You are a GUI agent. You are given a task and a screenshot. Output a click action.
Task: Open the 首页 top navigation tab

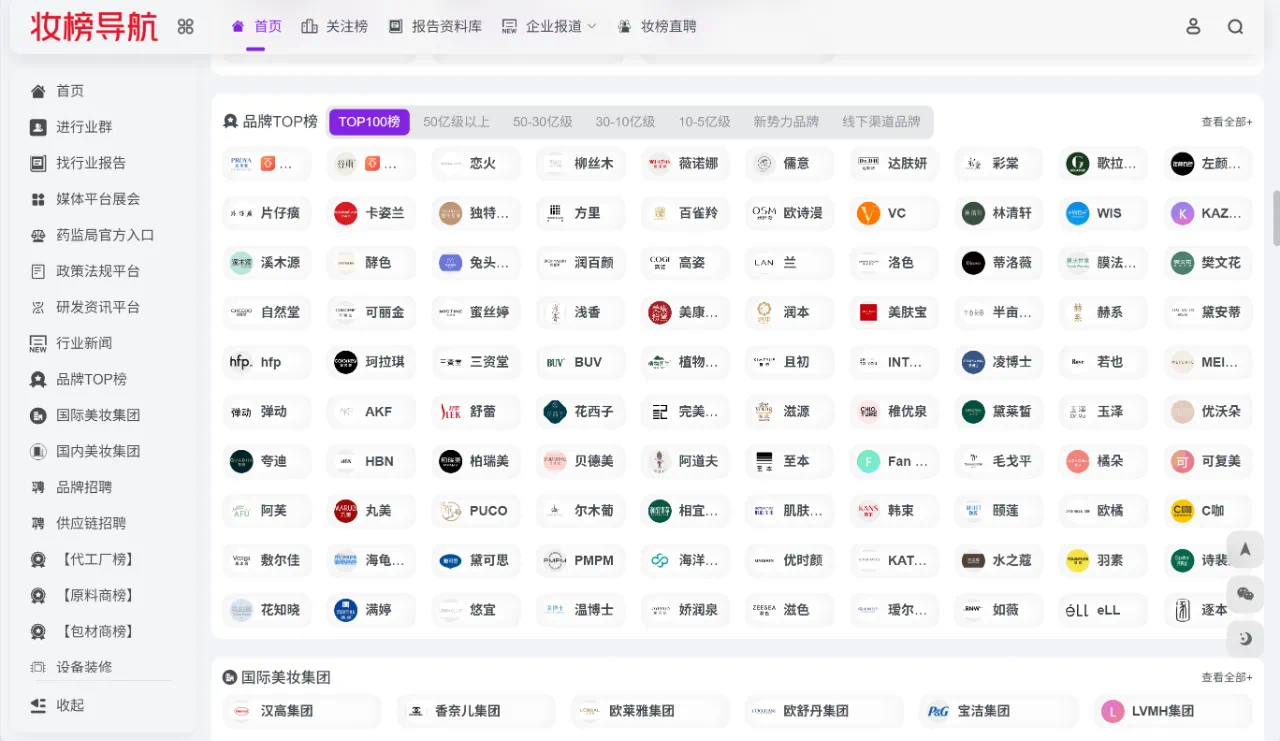click(256, 27)
